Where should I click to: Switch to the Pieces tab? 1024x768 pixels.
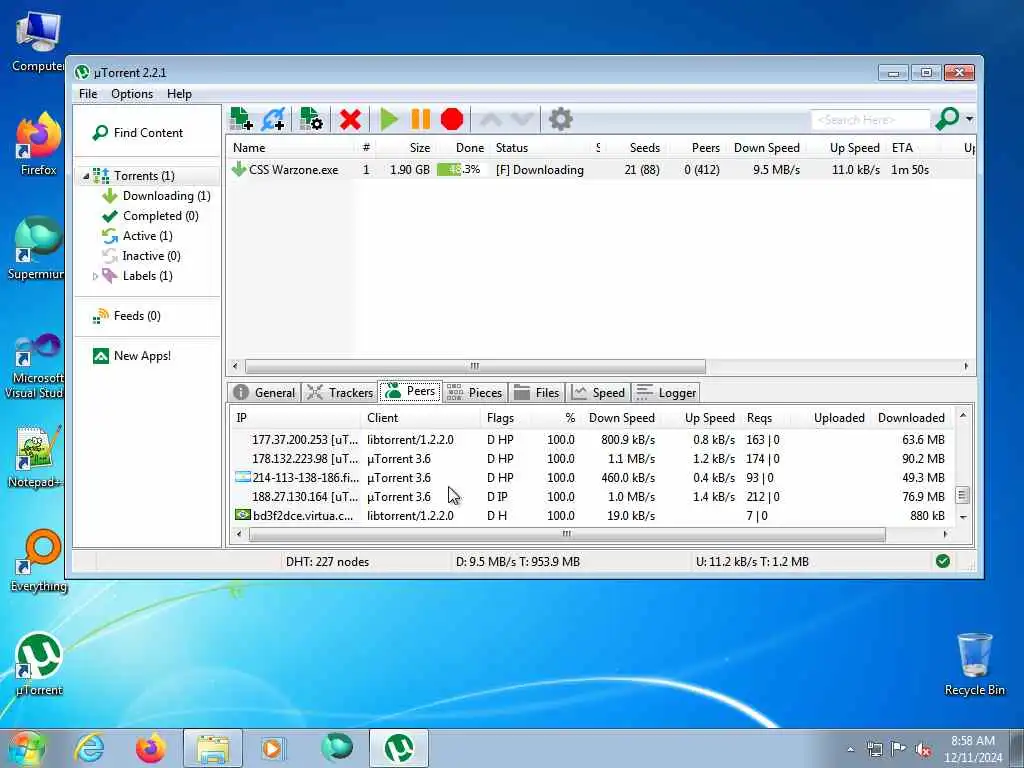(x=475, y=392)
